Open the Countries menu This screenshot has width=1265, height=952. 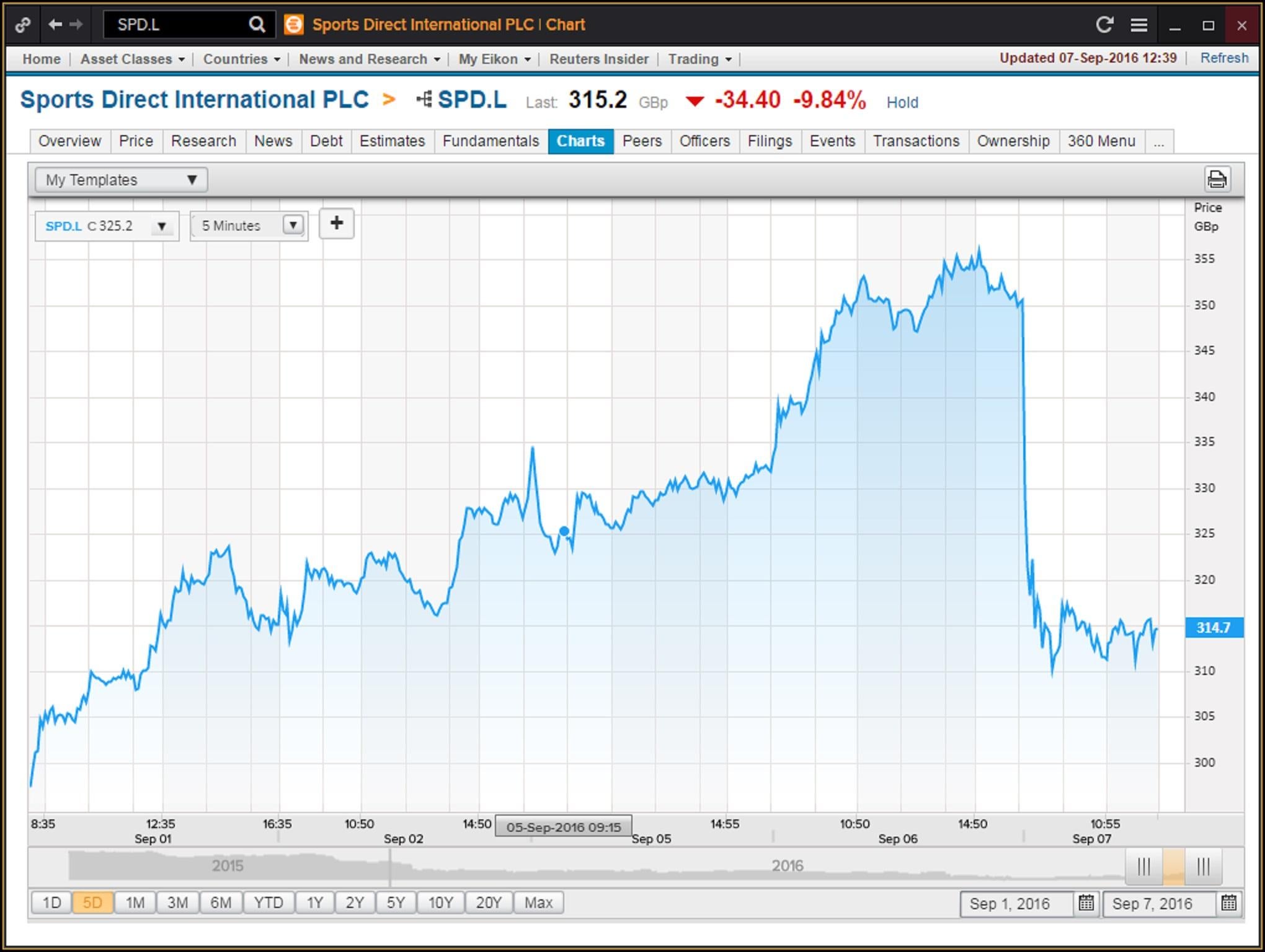click(241, 59)
